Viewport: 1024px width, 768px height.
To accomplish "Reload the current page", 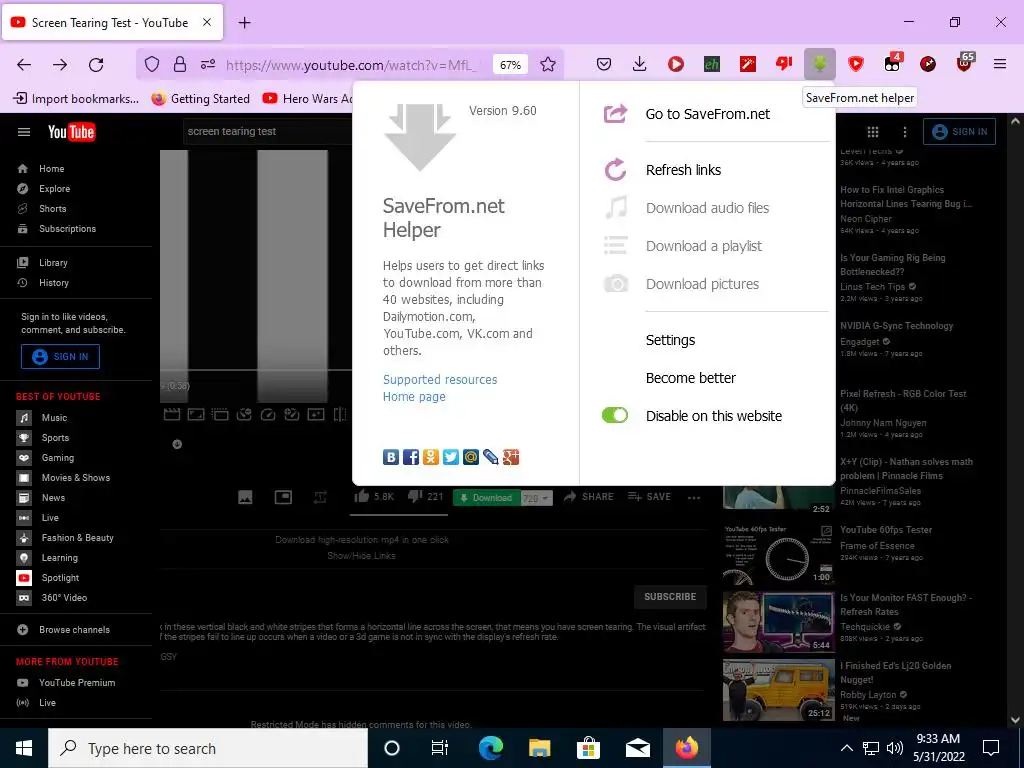I will 96,64.
